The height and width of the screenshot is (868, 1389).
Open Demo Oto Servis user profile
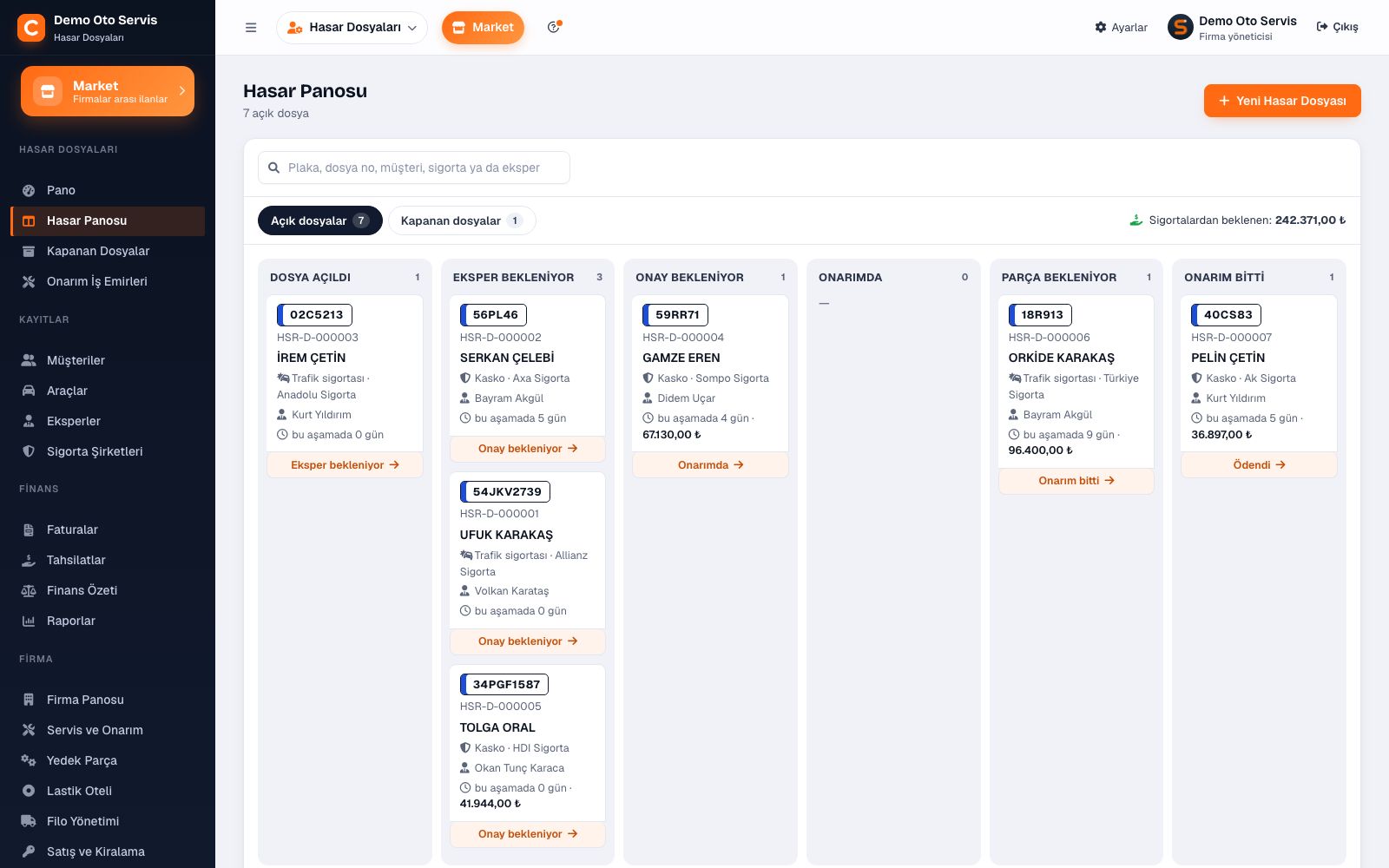(1233, 28)
